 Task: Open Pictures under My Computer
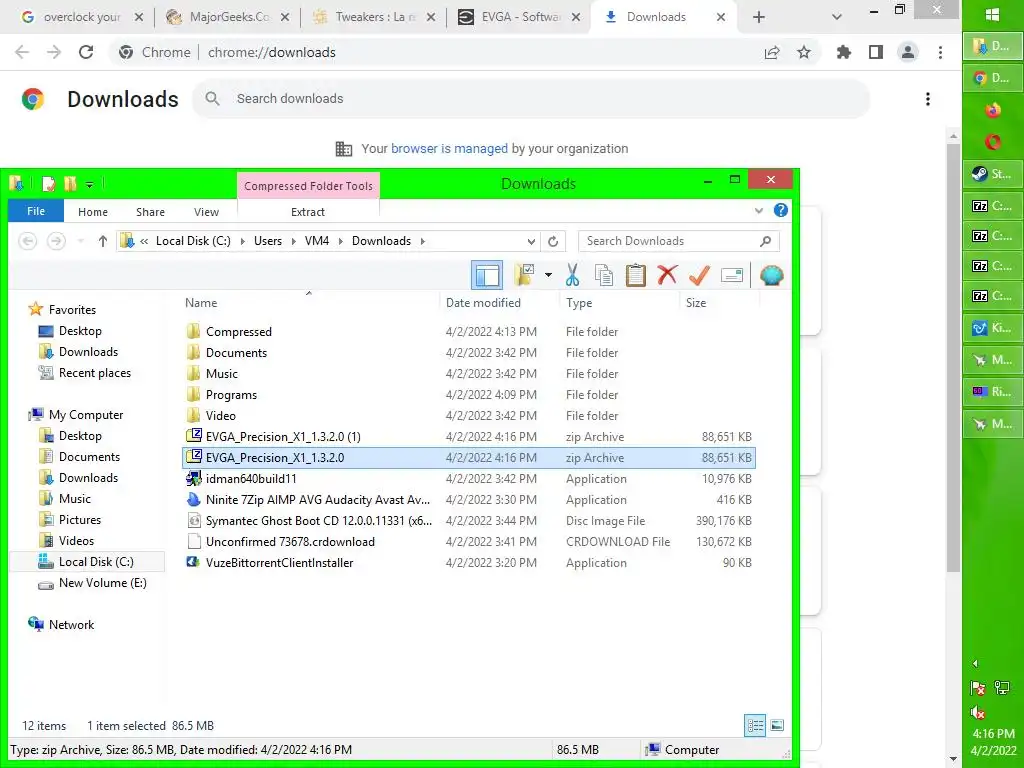[80, 520]
